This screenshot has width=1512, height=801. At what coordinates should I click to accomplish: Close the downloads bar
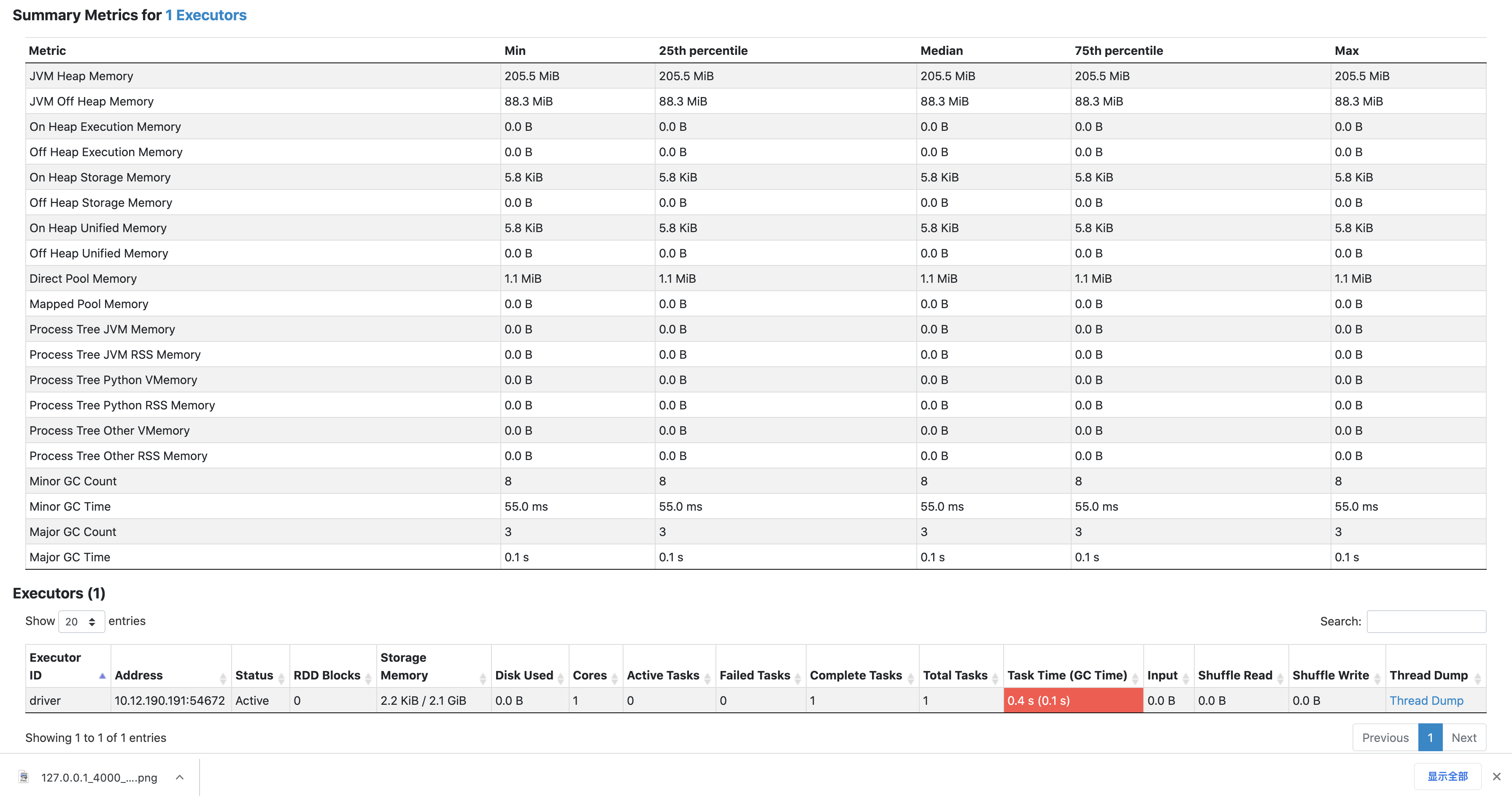(x=1496, y=777)
